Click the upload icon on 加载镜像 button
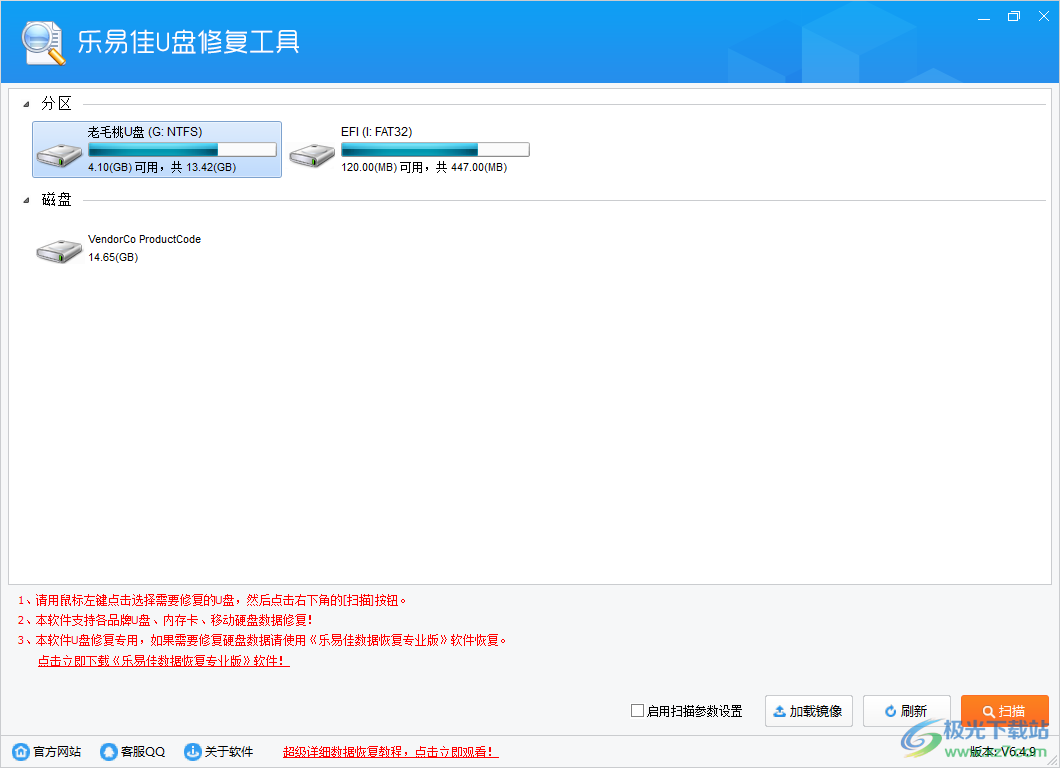Image resolution: width=1060 pixels, height=768 pixels. 779,710
